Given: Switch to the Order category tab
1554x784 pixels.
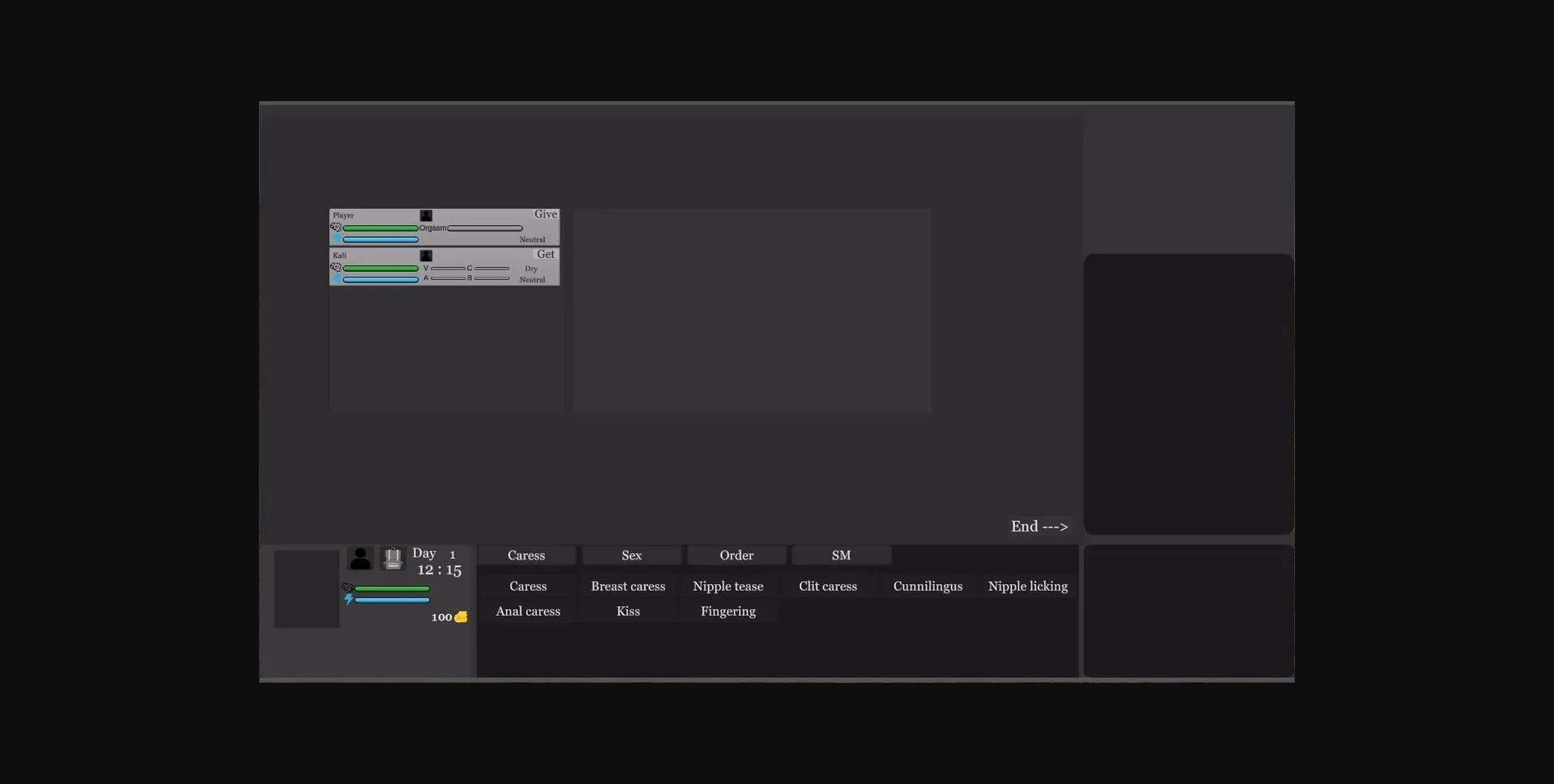Looking at the screenshot, I should coord(736,556).
